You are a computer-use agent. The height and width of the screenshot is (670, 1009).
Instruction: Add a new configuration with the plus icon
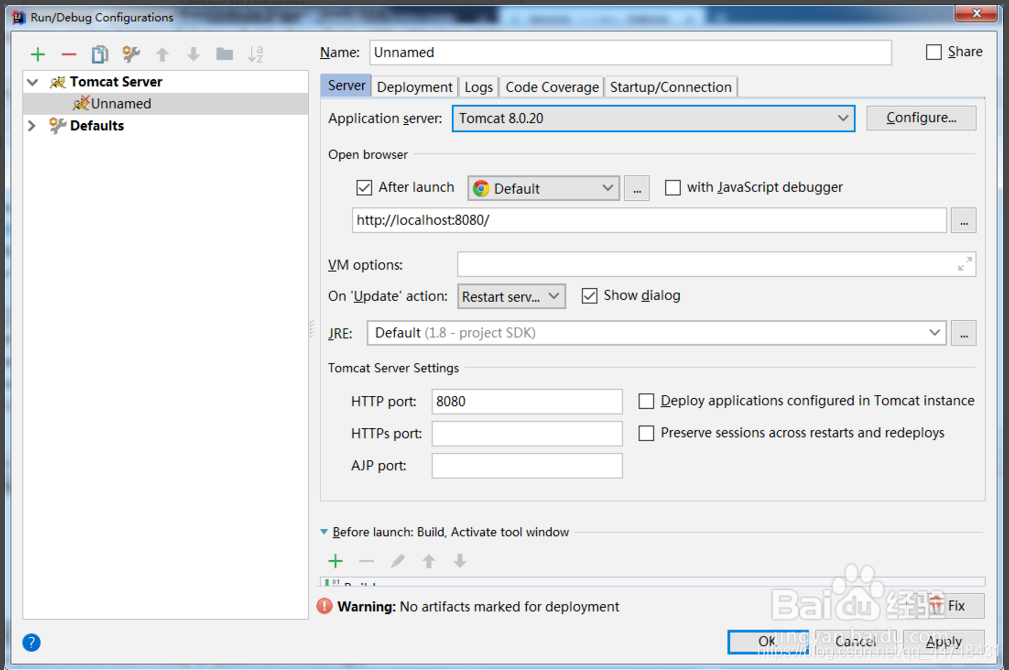[x=38, y=55]
